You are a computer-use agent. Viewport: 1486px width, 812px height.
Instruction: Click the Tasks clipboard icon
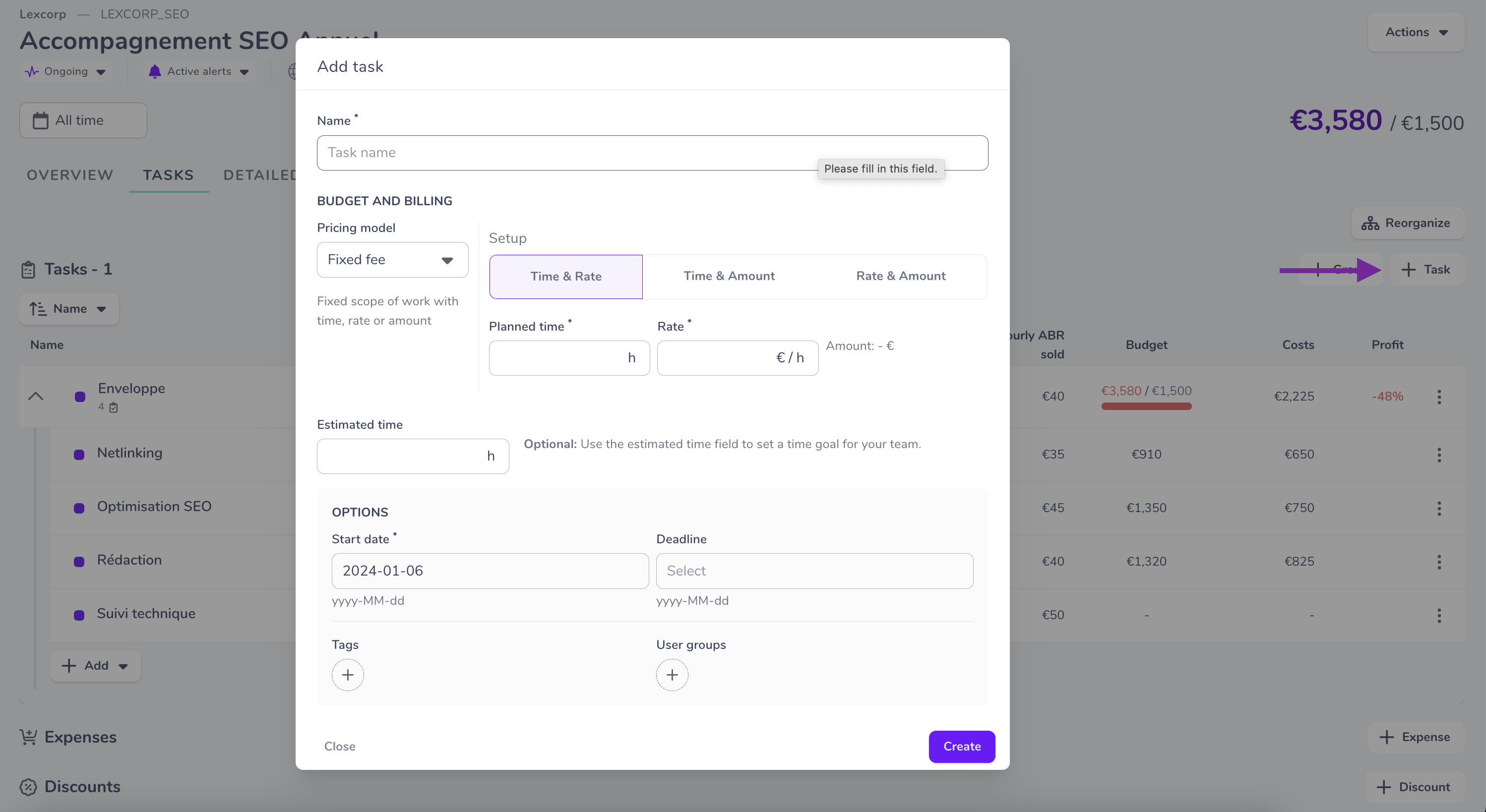(28, 269)
